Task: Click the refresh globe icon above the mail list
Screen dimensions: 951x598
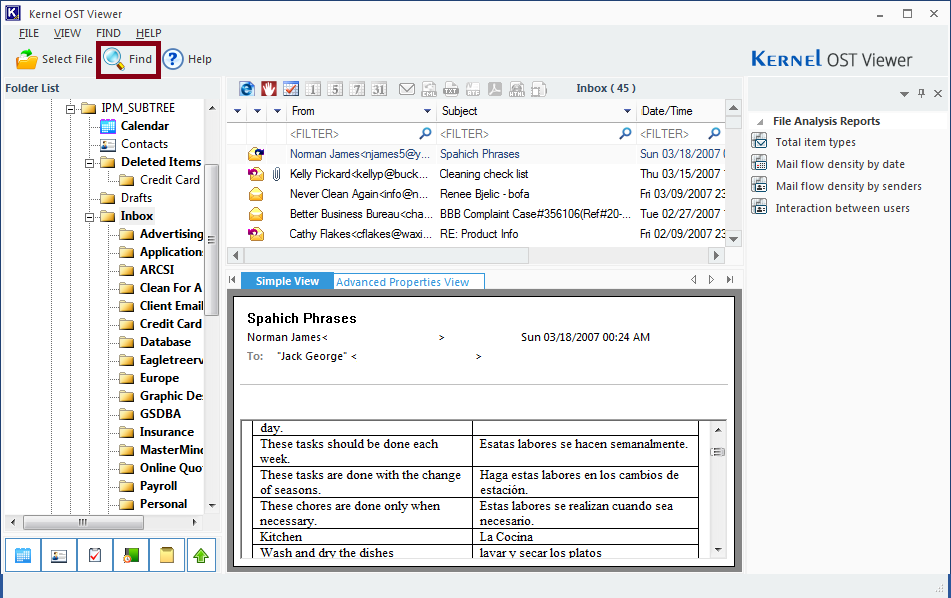Action: tap(247, 89)
